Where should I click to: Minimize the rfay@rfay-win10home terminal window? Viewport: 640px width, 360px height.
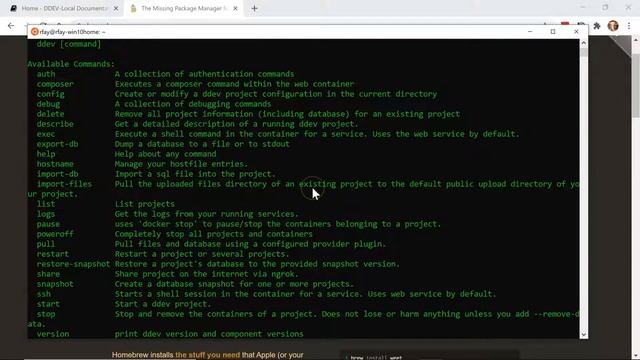[530, 31]
